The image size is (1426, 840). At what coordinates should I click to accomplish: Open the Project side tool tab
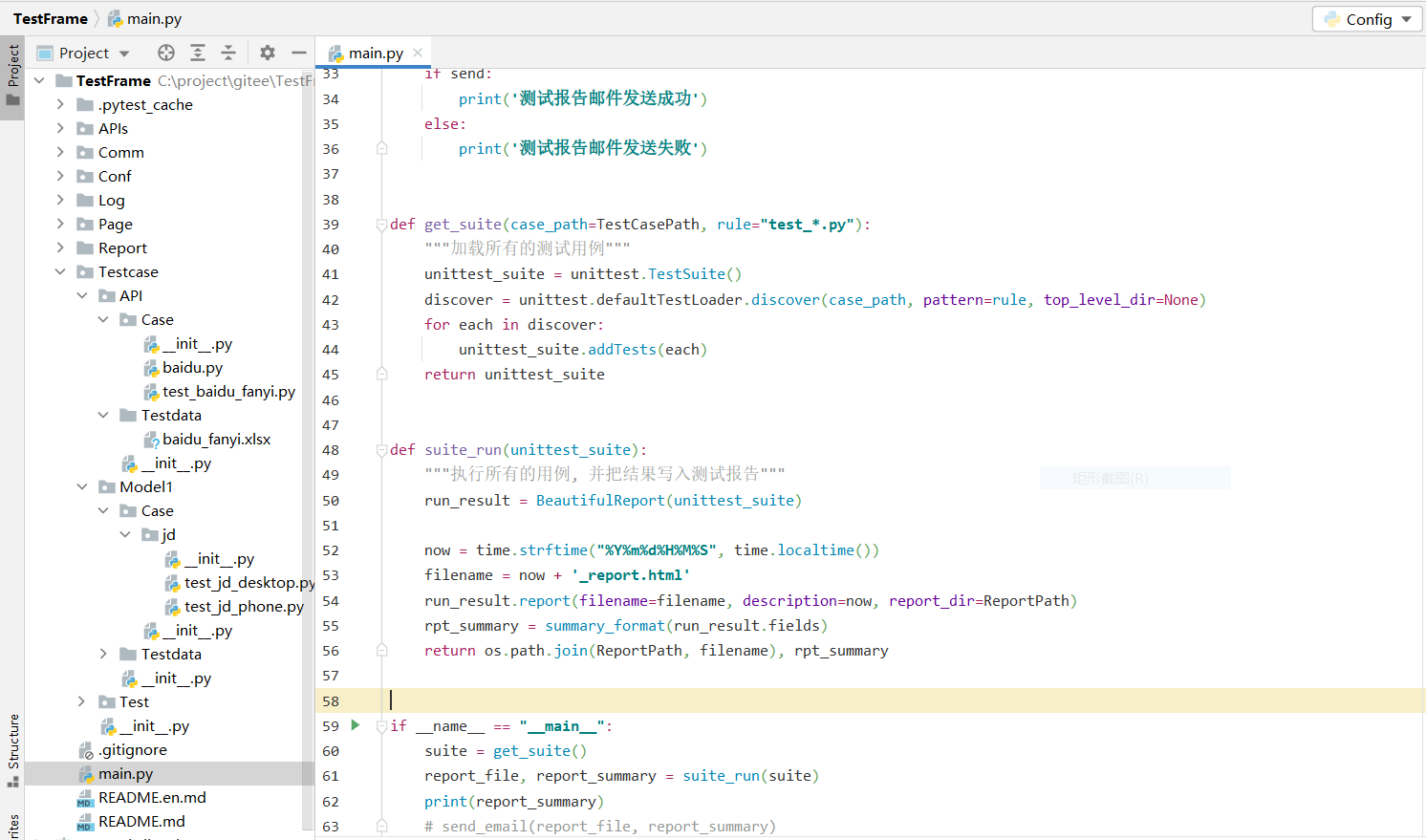tap(12, 78)
